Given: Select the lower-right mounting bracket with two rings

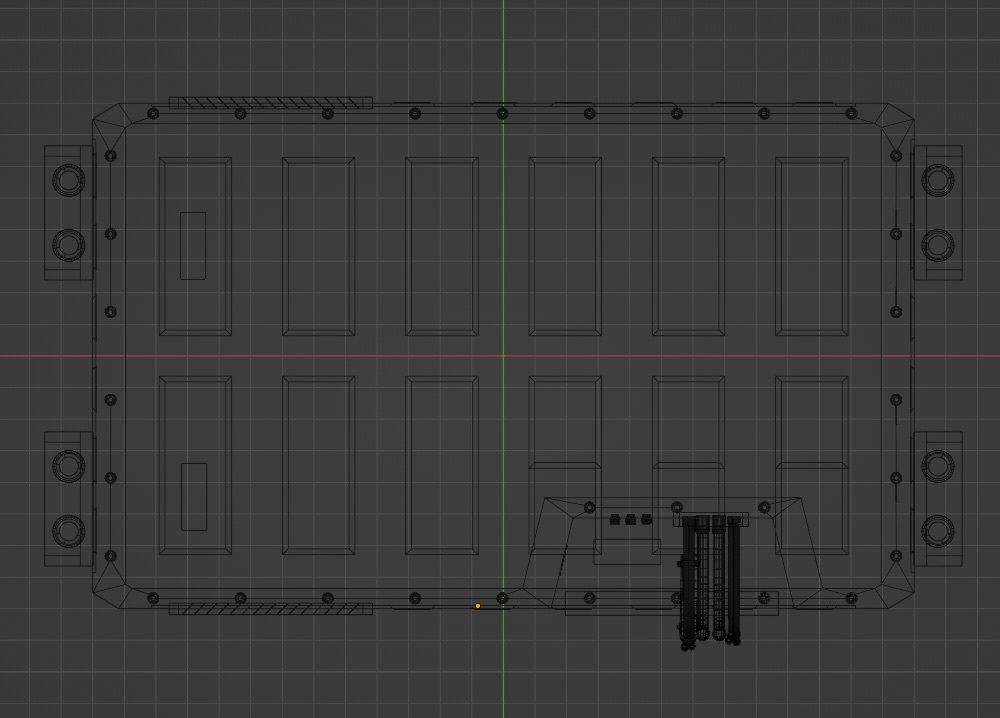Looking at the screenshot, I should (x=938, y=499).
